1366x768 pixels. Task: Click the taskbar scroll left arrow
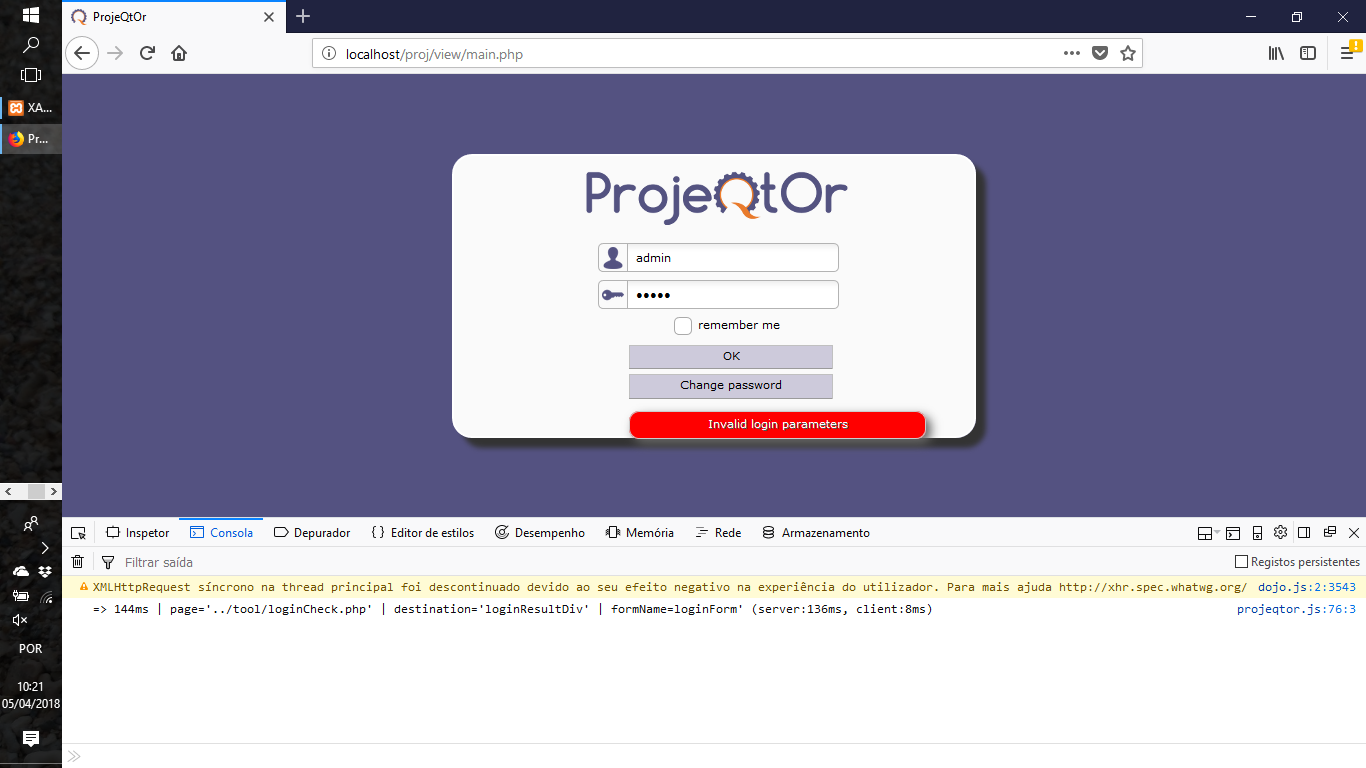8,492
